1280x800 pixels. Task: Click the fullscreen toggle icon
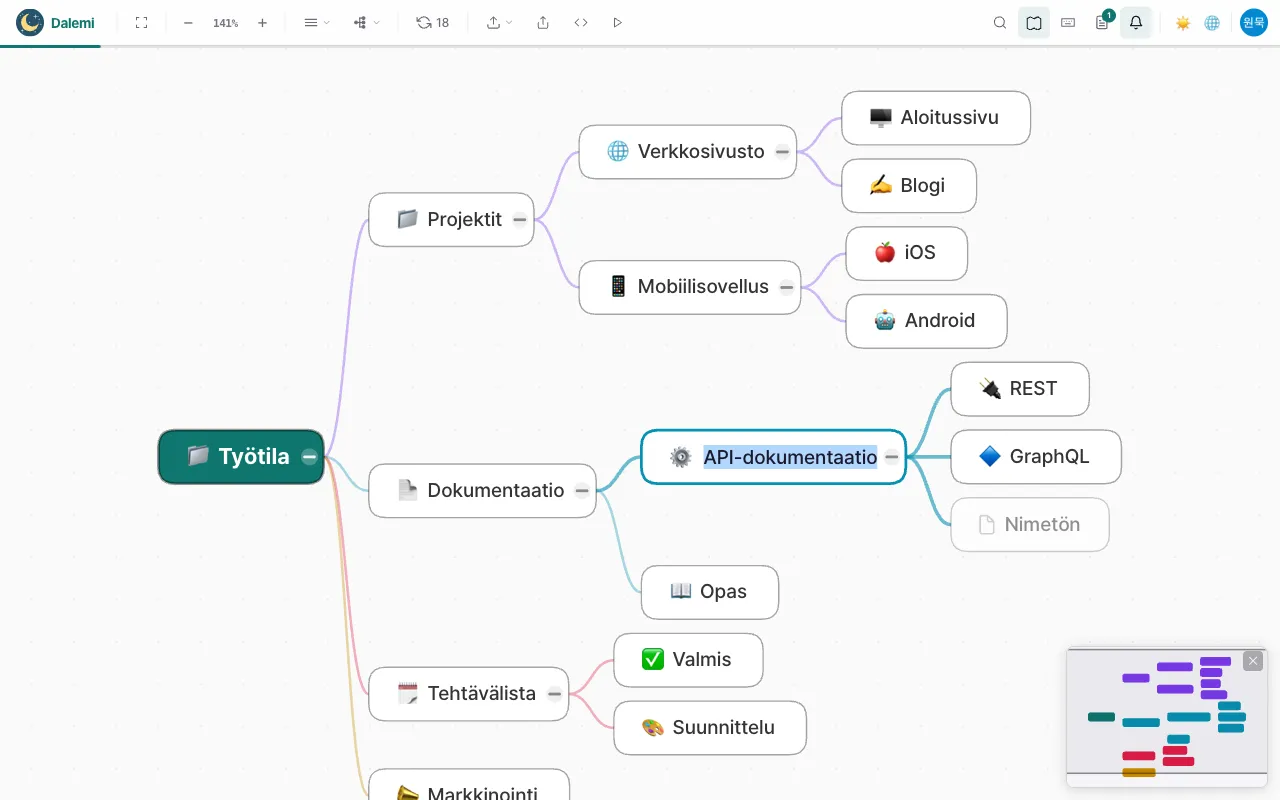141,22
